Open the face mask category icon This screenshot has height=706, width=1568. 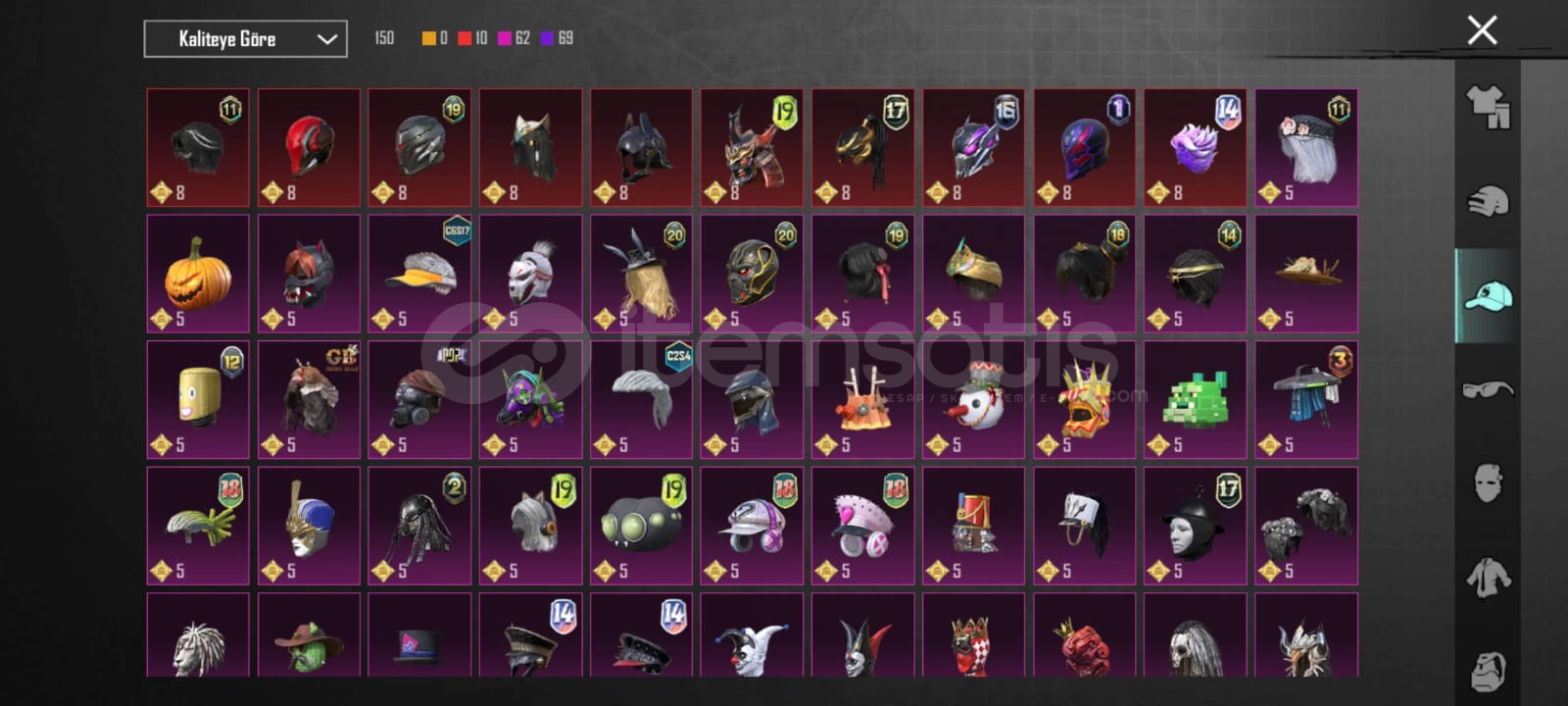(x=1488, y=482)
